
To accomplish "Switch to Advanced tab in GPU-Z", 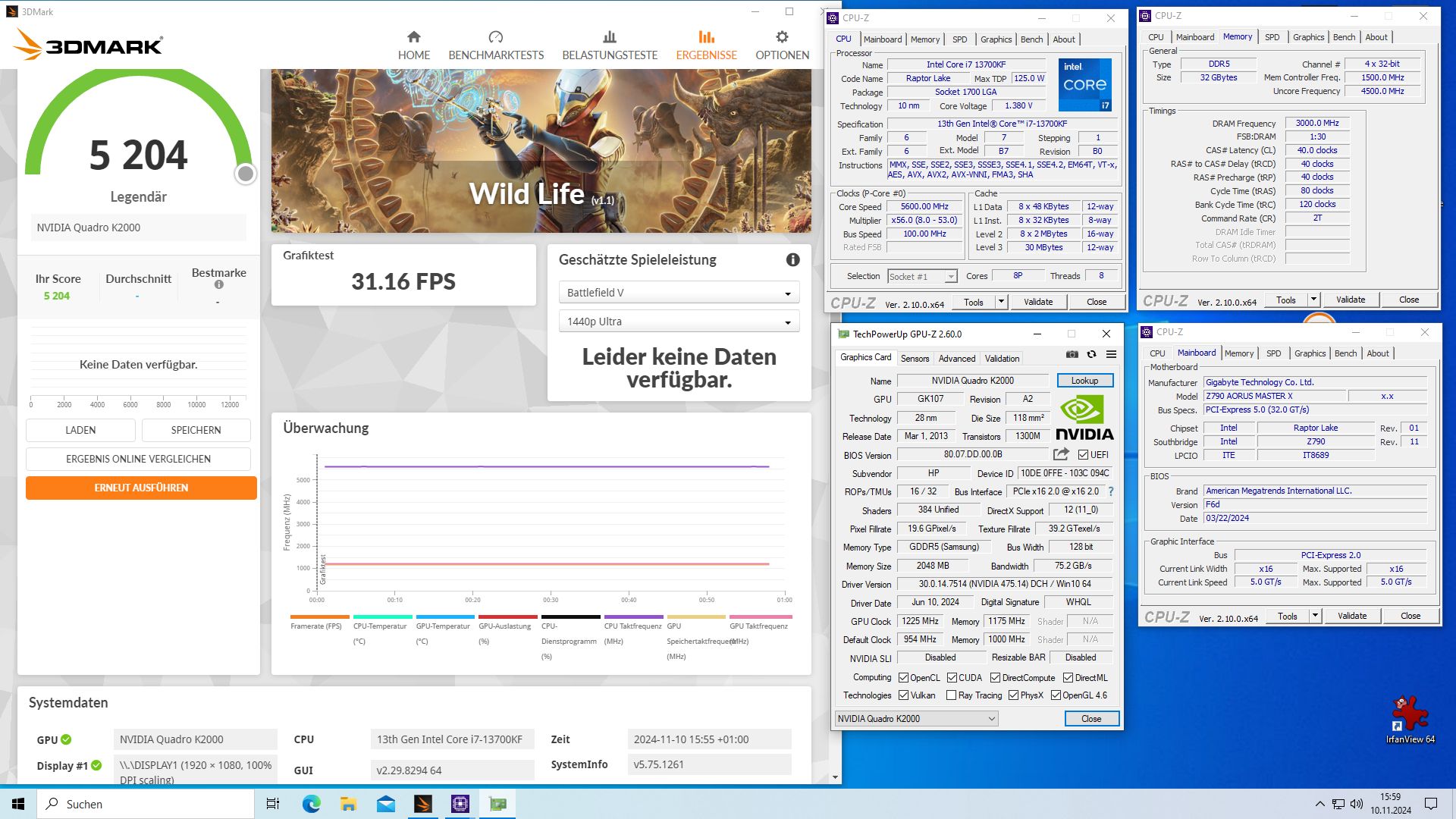I will (x=957, y=359).
